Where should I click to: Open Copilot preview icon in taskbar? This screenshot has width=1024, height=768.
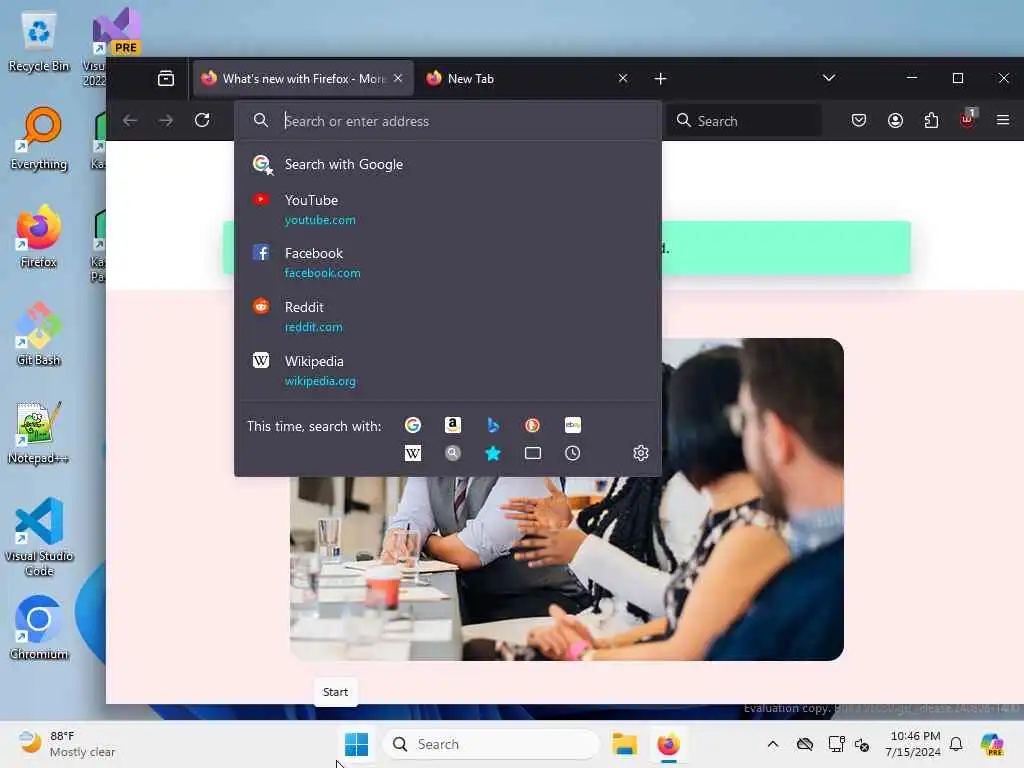tap(992, 744)
